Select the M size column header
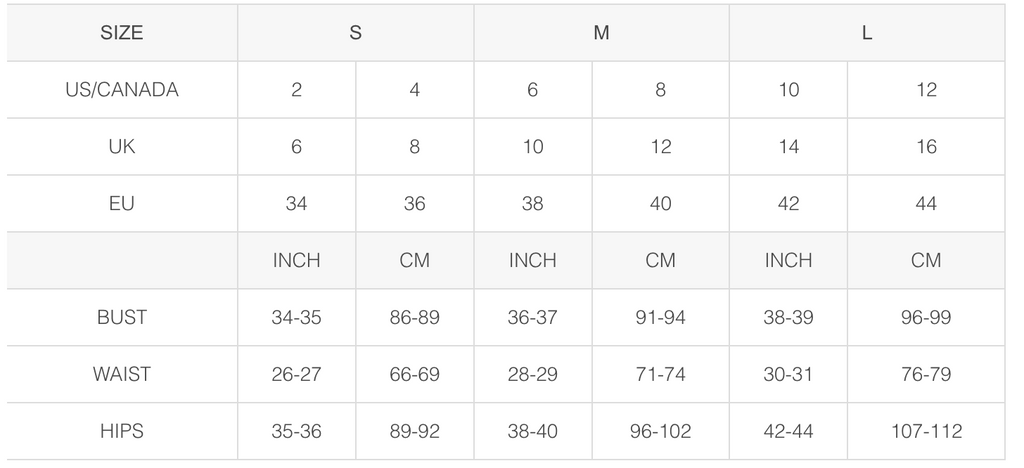This screenshot has height=468, width=1024. [601, 33]
